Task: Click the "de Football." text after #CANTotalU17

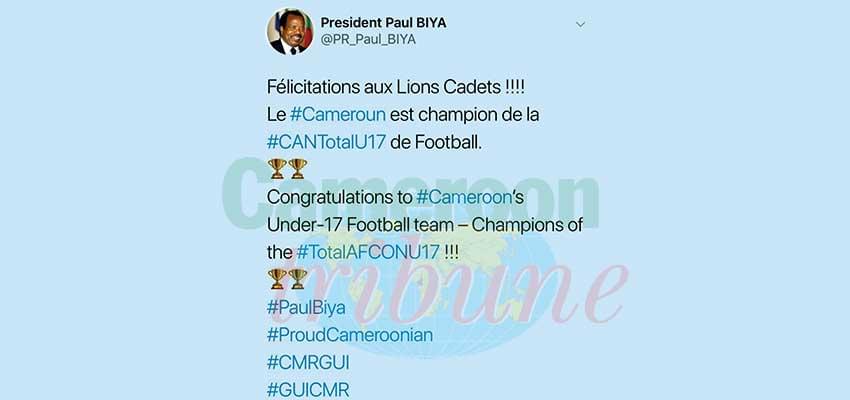Action: click(x=436, y=142)
